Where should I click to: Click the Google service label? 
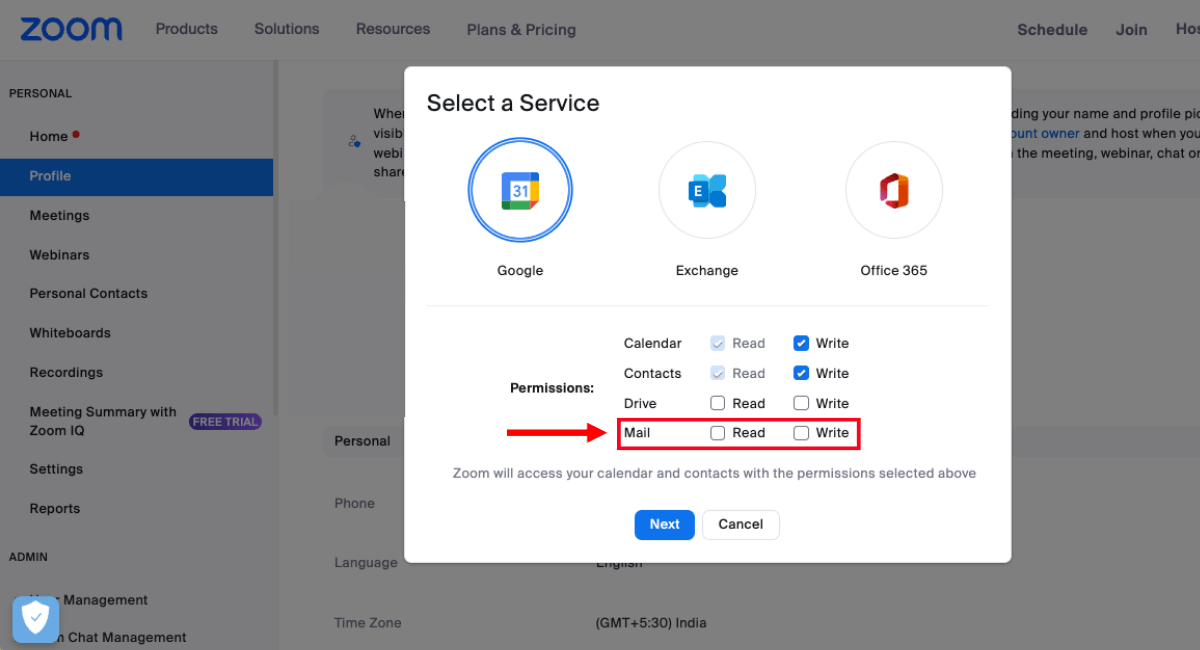(520, 271)
